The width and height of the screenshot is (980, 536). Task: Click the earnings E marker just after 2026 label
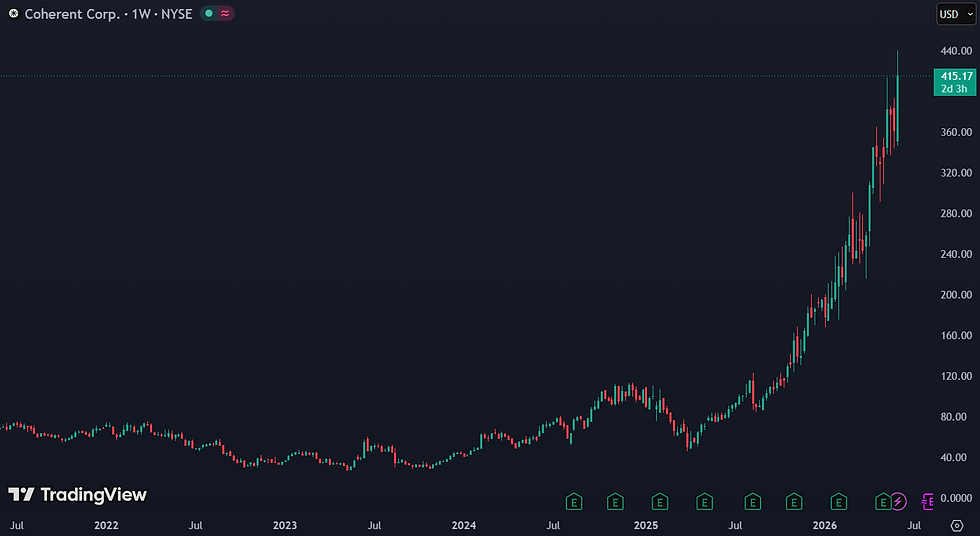tap(838, 502)
